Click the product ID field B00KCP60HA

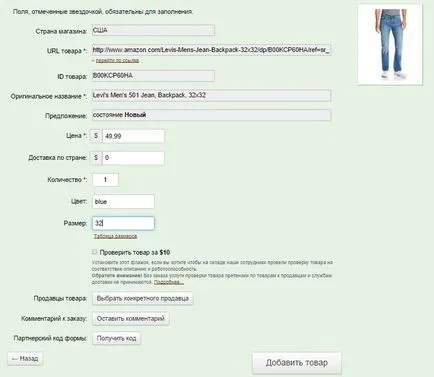coord(153,76)
